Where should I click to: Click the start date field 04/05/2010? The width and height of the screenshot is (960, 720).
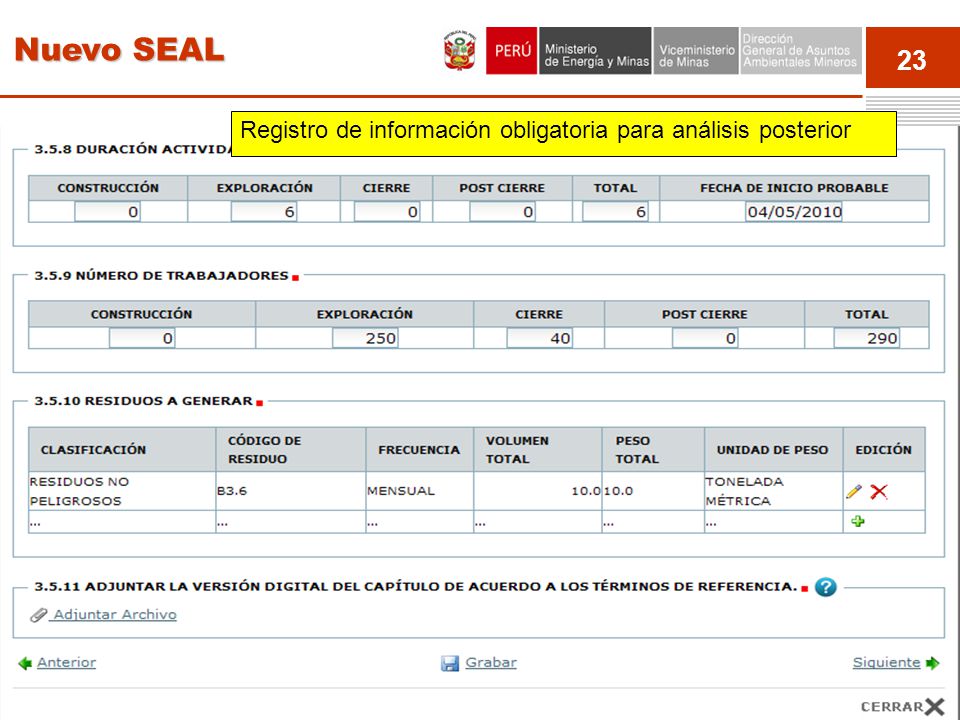(x=794, y=212)
